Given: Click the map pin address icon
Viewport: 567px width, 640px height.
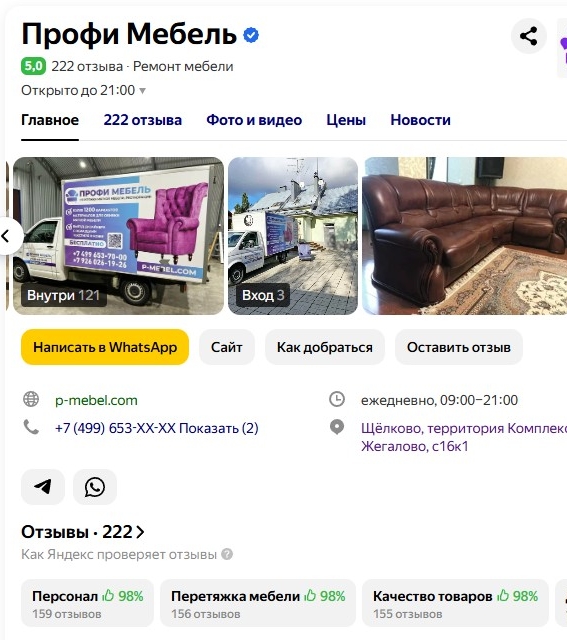Looking at the screenshot, I should click(337, 427).
